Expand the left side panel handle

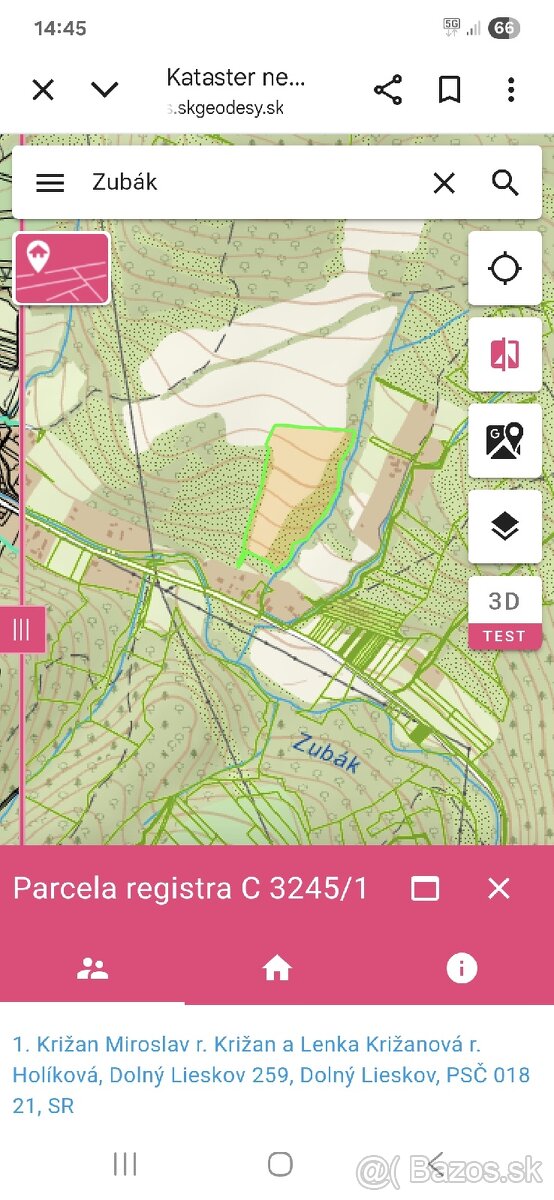coord(22,629)
